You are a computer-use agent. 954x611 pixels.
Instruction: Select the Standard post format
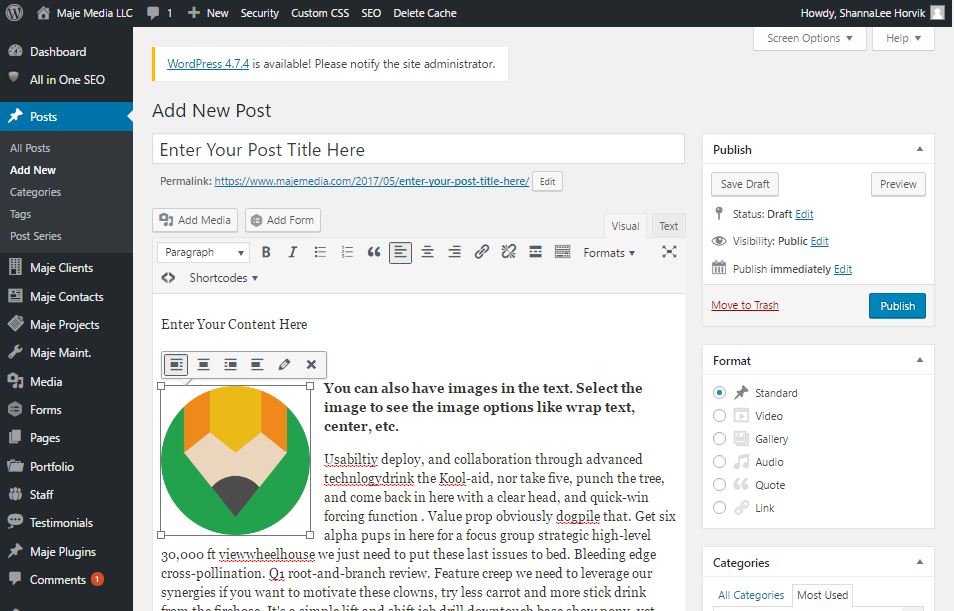pos(719,393)
